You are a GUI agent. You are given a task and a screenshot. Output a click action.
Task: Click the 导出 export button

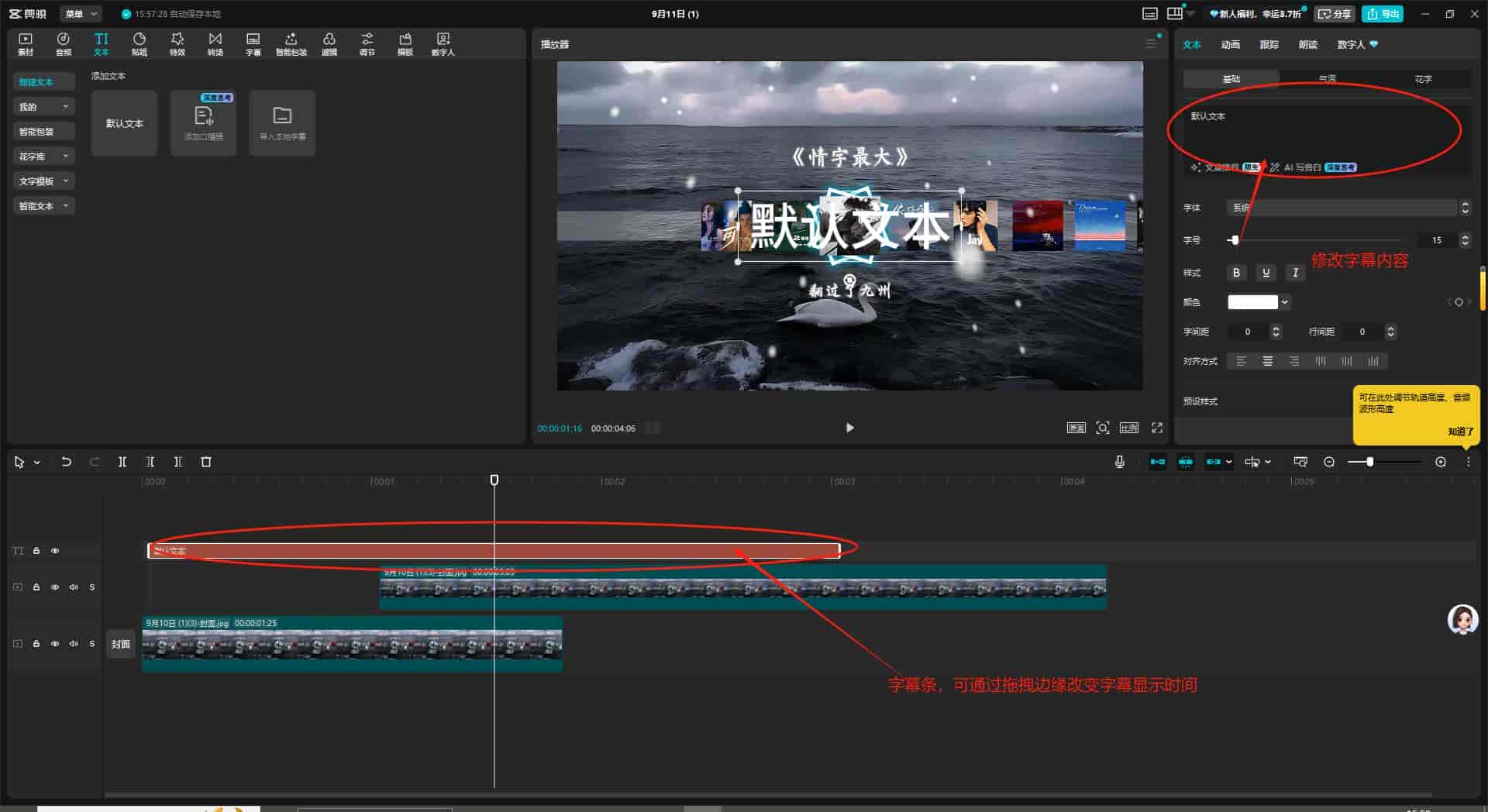1383,14
